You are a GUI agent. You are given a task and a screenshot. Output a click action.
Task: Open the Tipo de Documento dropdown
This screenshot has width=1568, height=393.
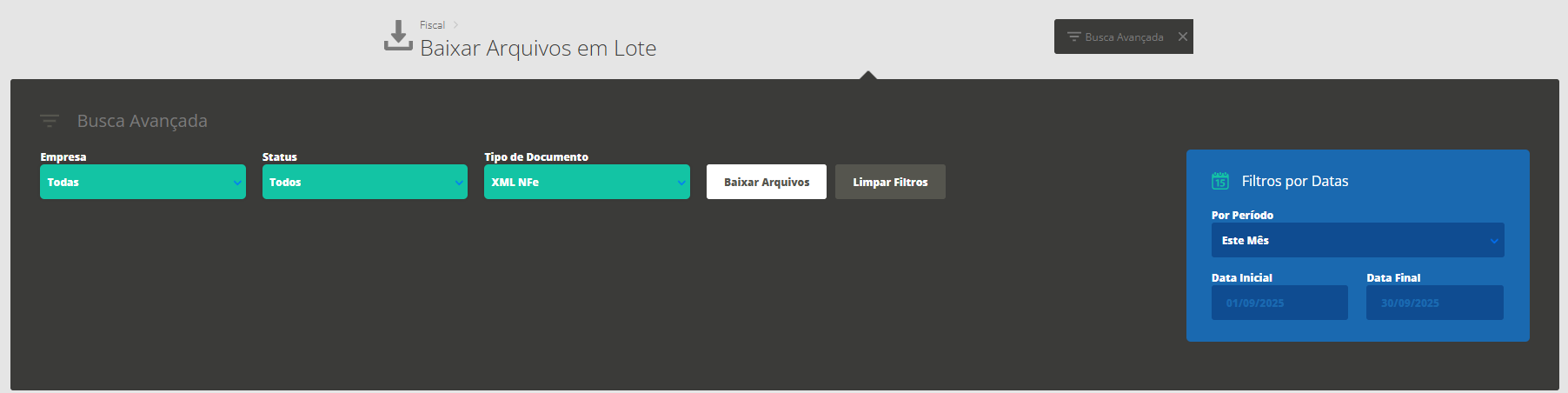point(587,182)
